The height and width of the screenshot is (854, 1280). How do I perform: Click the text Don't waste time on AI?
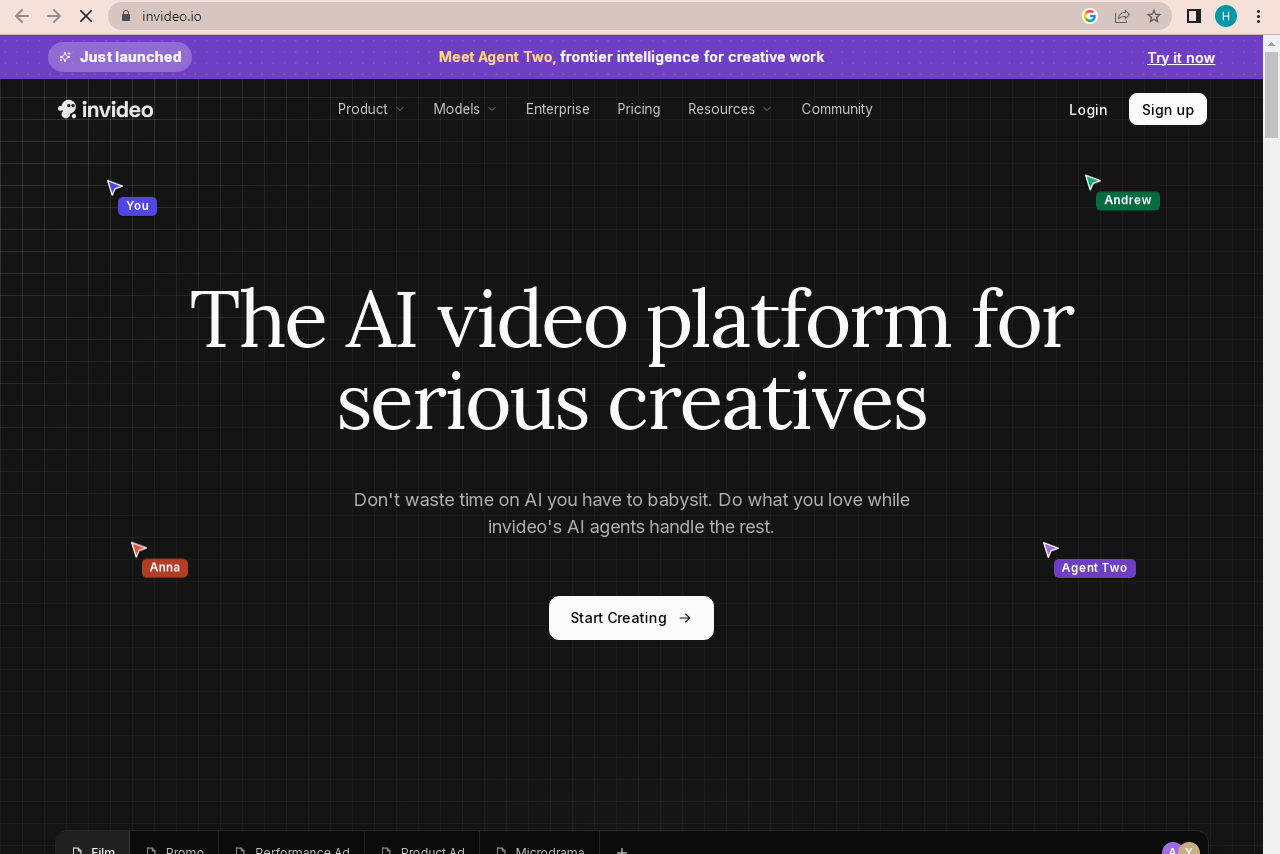point(632,513)
